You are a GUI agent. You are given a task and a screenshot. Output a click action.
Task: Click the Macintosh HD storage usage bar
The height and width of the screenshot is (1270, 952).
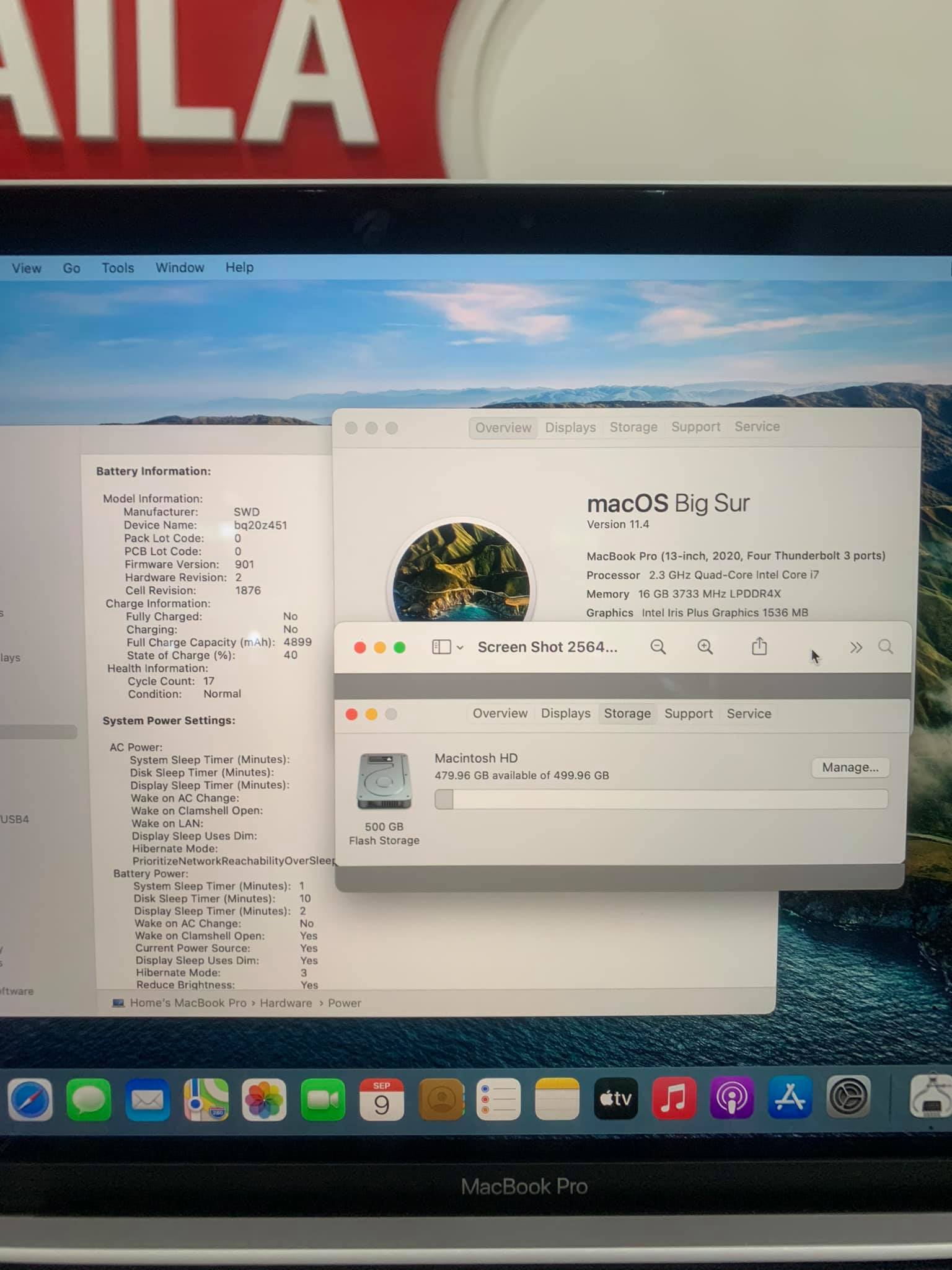tap(661, 799)
